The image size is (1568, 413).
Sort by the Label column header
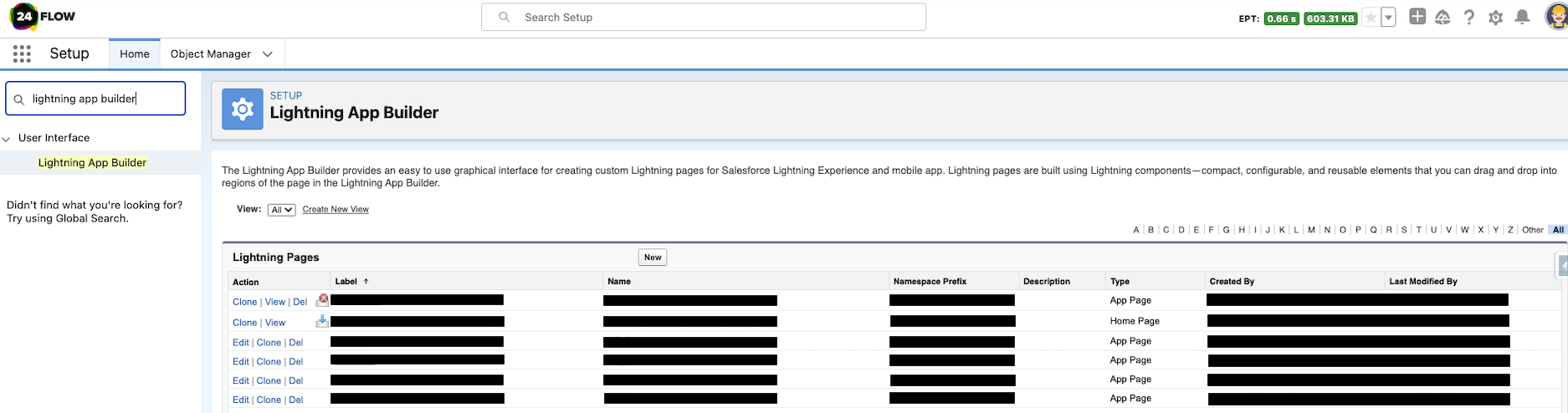[346, 282]
